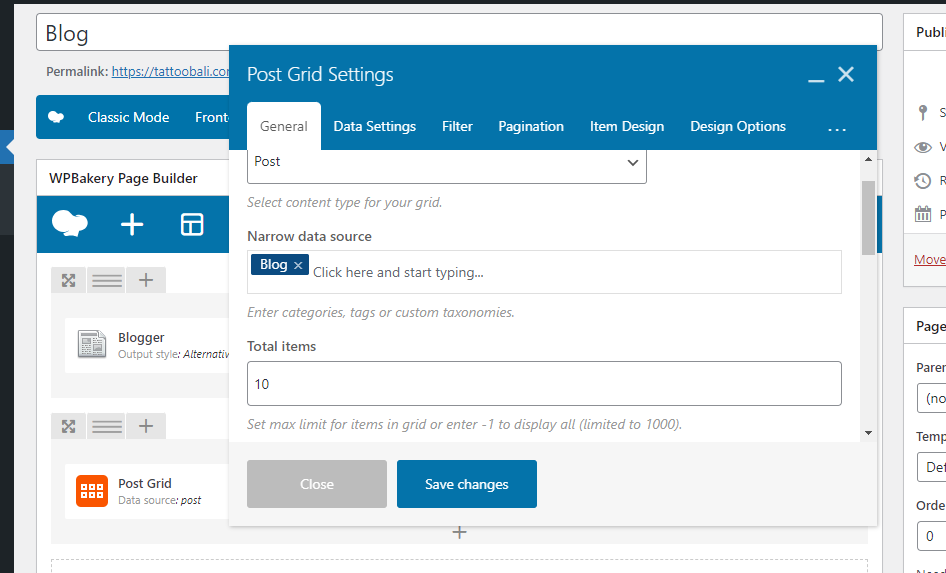The image size is (946, 573).
Task: Open the permalink URL
Action: click(x=171, y=71)
